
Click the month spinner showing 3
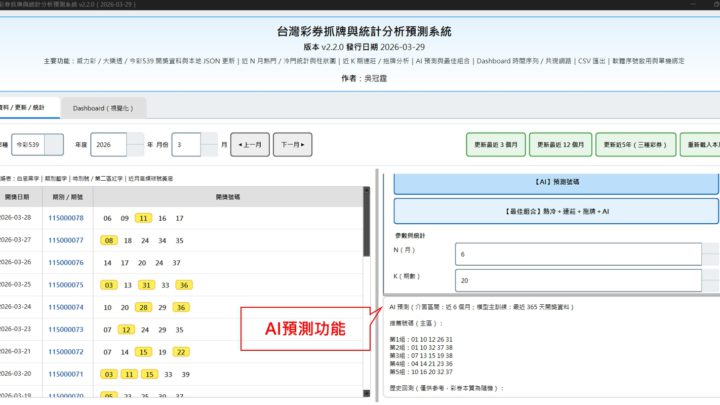coord(197,145)
